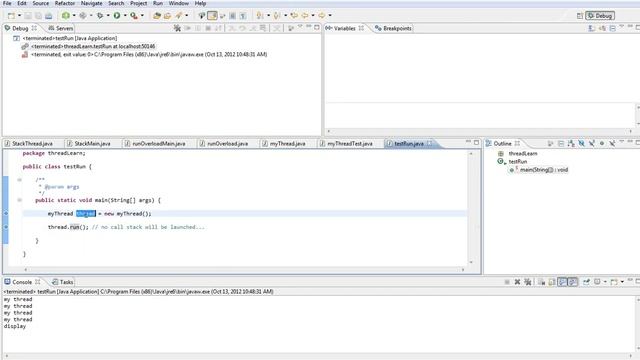Viewport: 640px width, 360px height.
Task: Click the Forward navigation arrow icon
Action: (x=322, y=16)
